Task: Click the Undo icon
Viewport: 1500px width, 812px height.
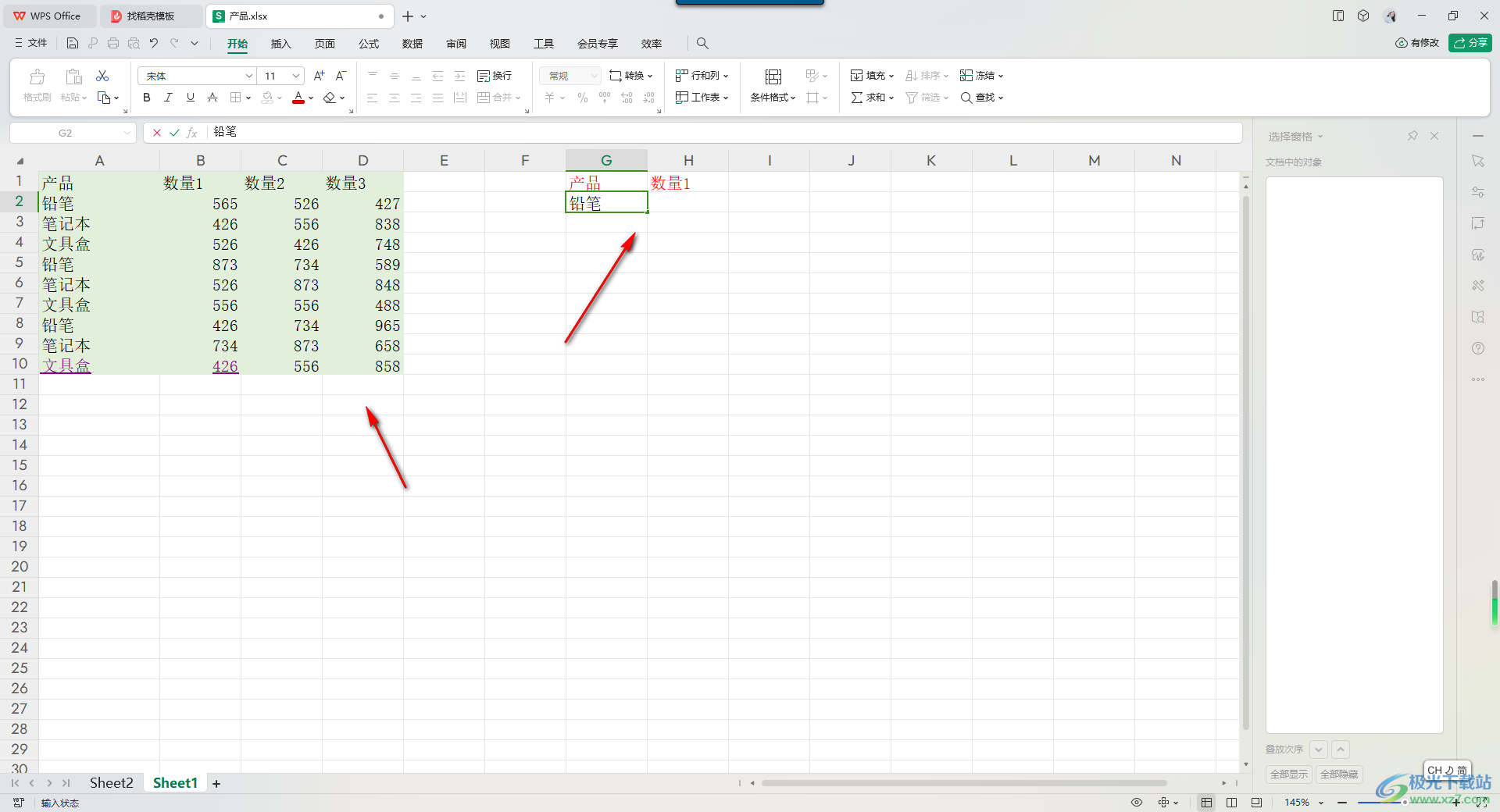Action: coord(154,43)
